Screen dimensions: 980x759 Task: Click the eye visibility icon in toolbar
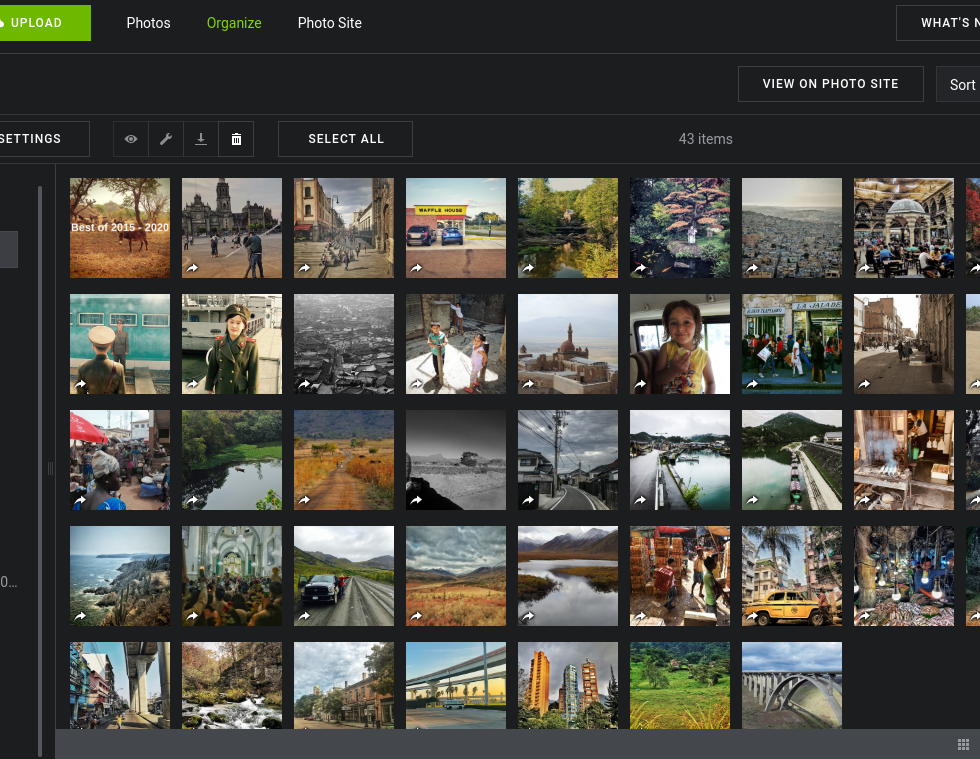point(131,139)
